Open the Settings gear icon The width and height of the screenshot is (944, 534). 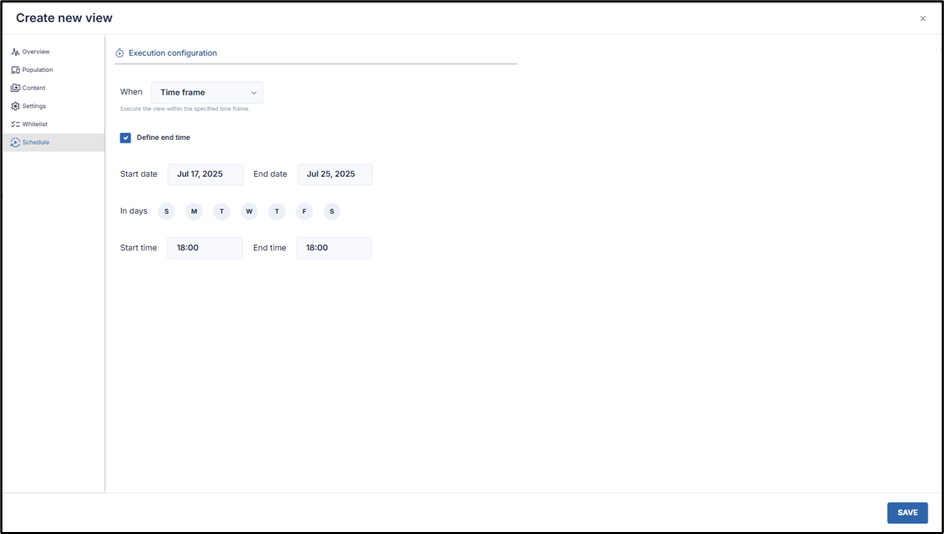click(15, 106)
